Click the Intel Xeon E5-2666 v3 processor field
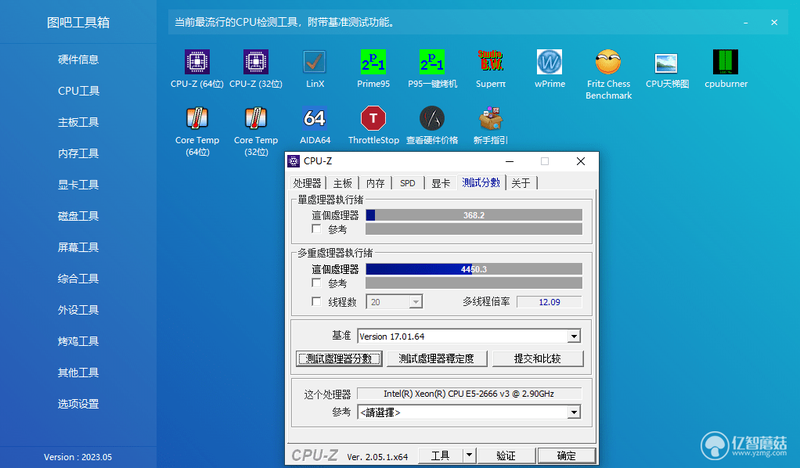The image size is (800, 468). coord(469,393)
